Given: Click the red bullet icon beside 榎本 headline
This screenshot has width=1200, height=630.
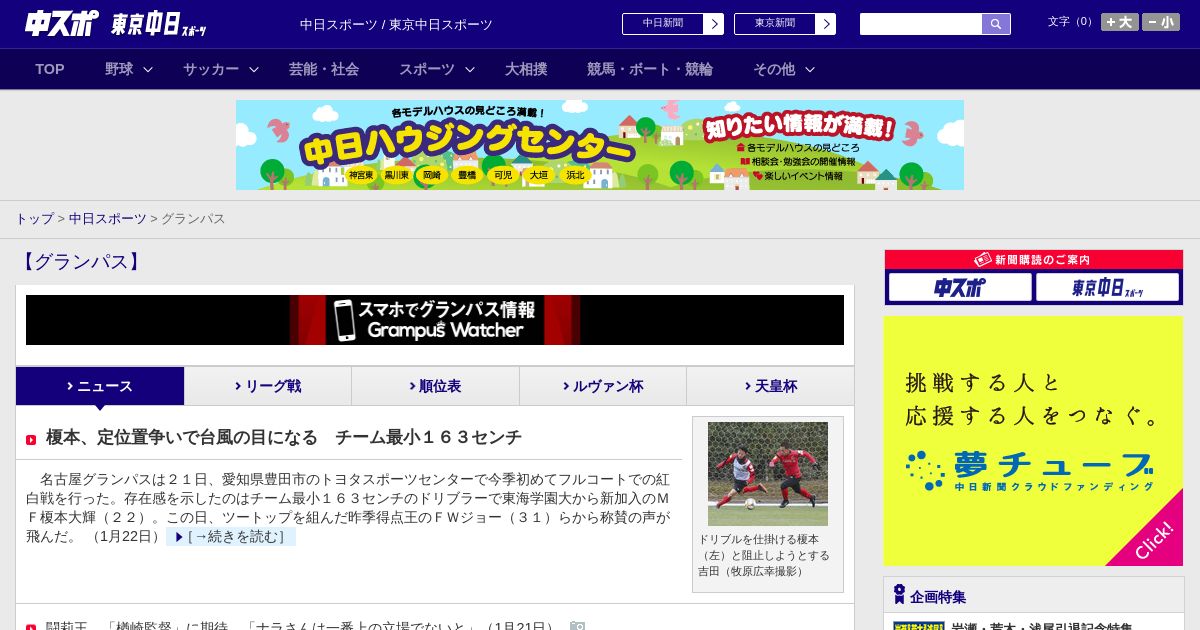Looking at the screenshot, I should tap(31, 440).
